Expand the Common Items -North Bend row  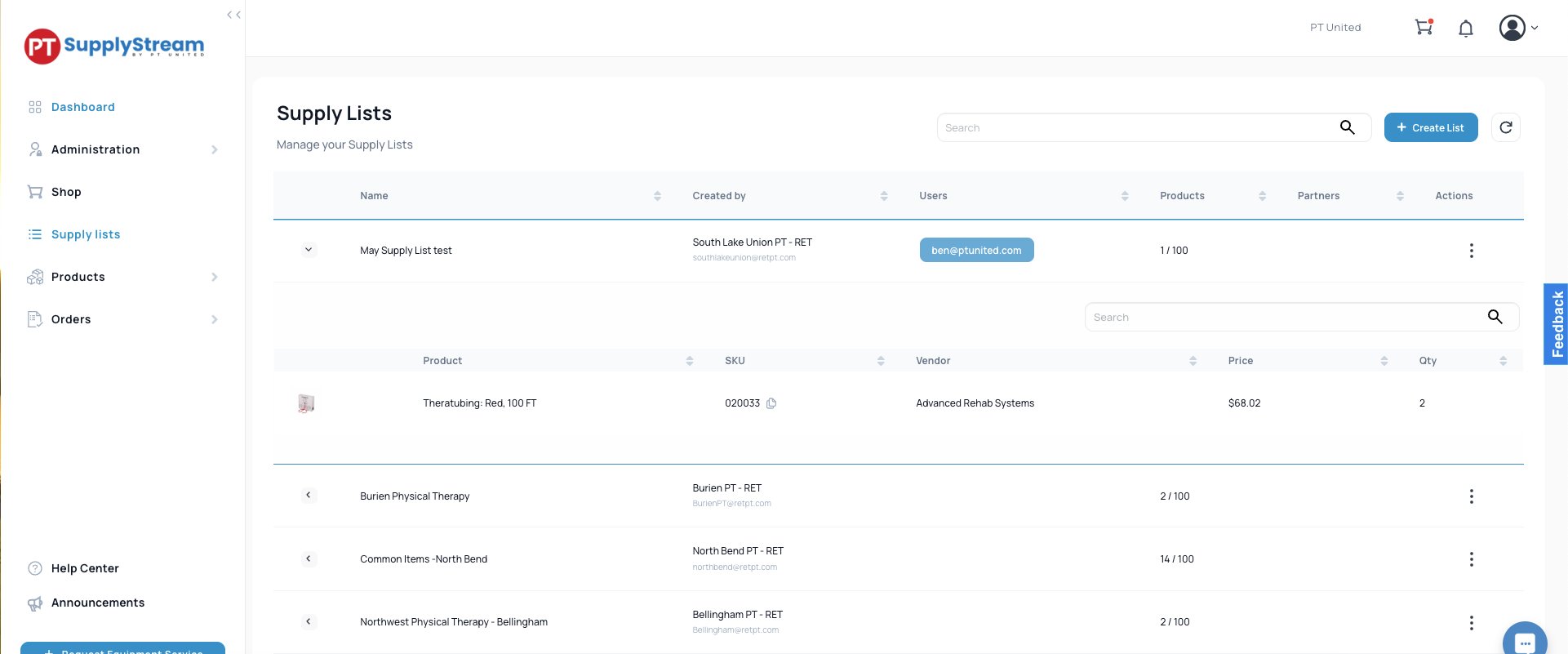(309, 558)
